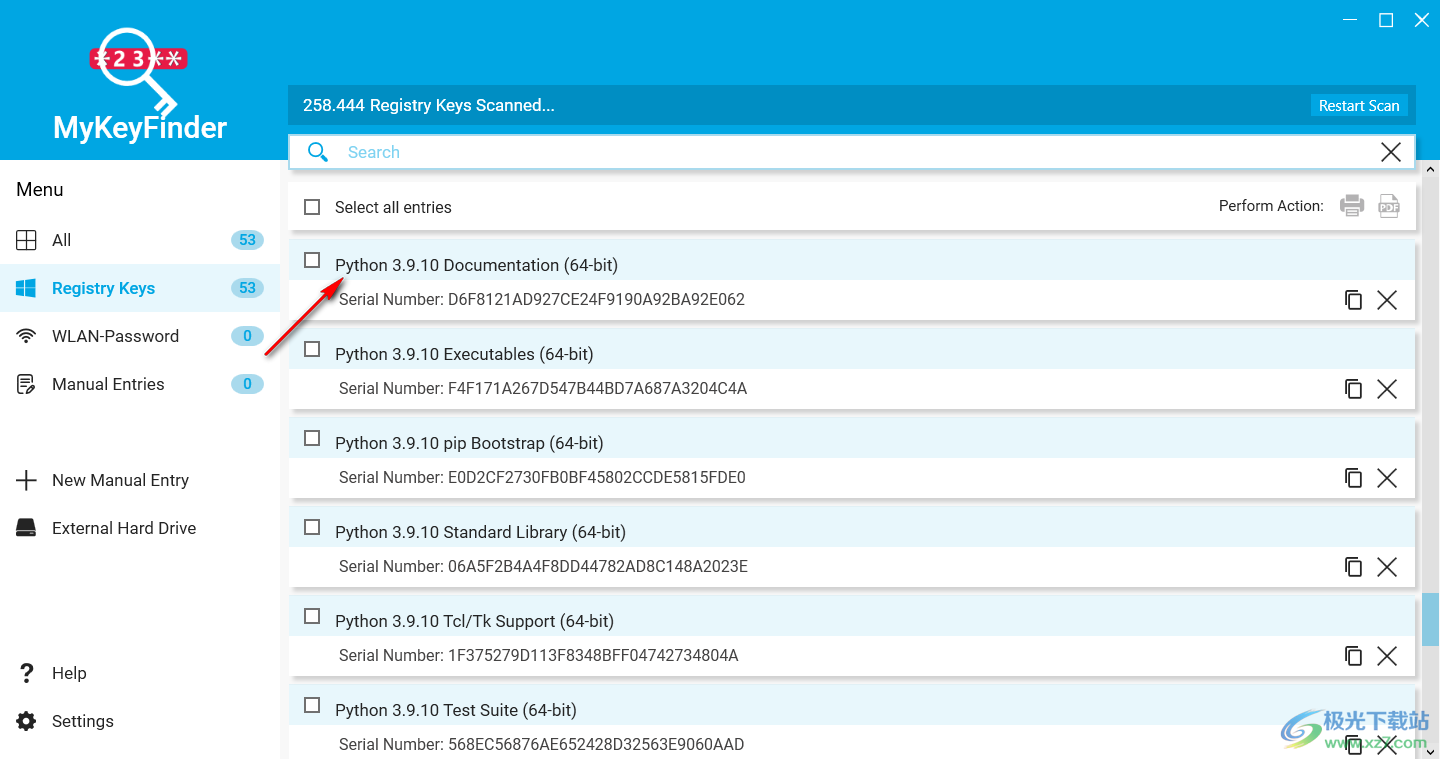Screen dimensions: 1440x759
Task: Print selected entries using the printer icon
Action: click(1352, 206)
